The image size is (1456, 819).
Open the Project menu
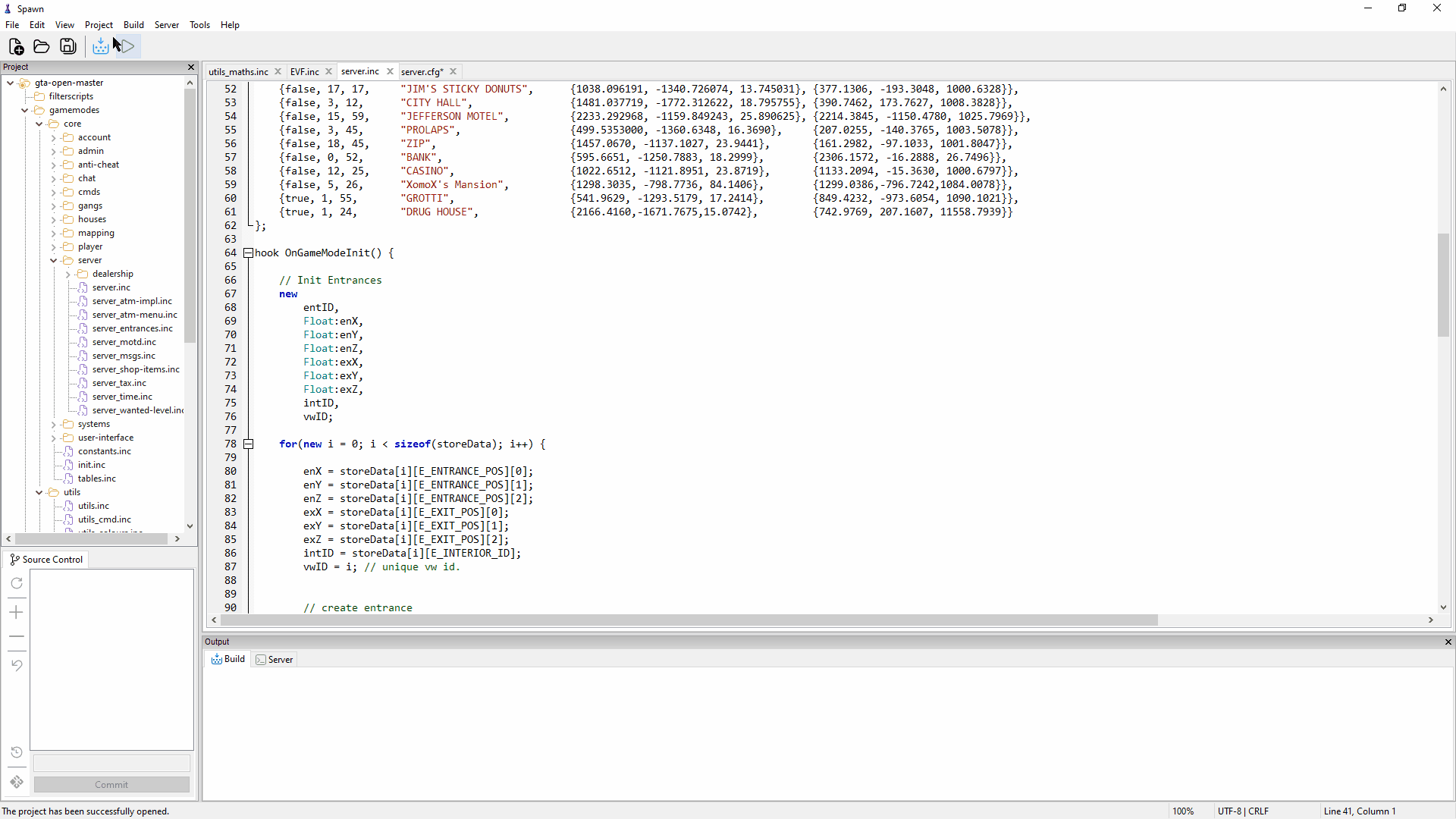[99, 25]
